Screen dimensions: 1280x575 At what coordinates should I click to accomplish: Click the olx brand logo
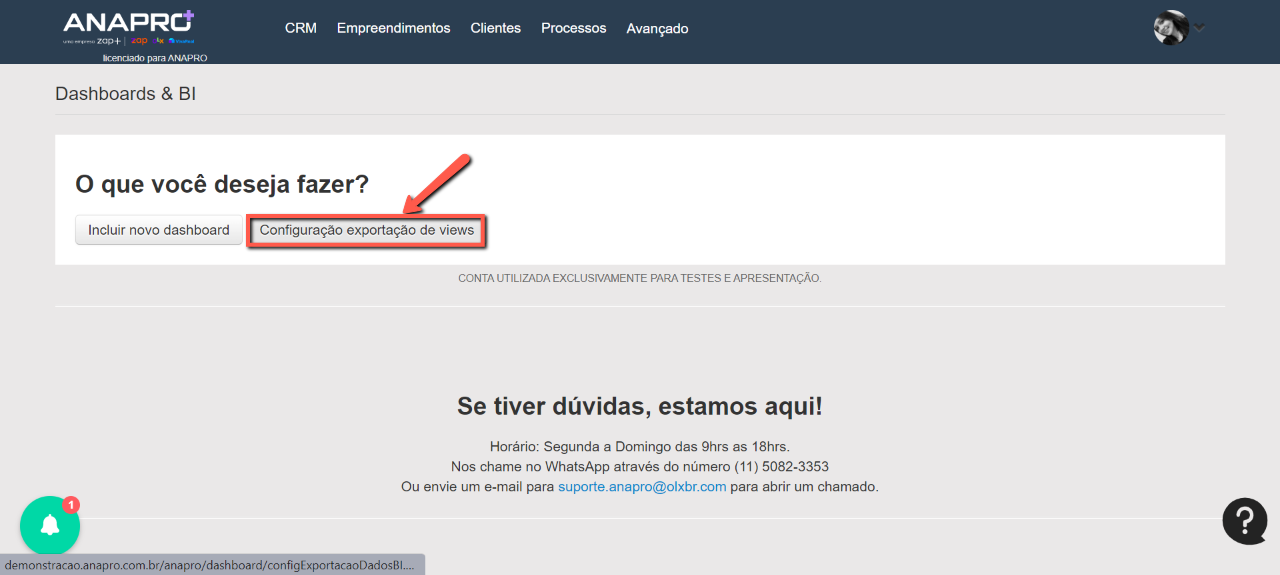pyautogui.click(x=159, y=41)
